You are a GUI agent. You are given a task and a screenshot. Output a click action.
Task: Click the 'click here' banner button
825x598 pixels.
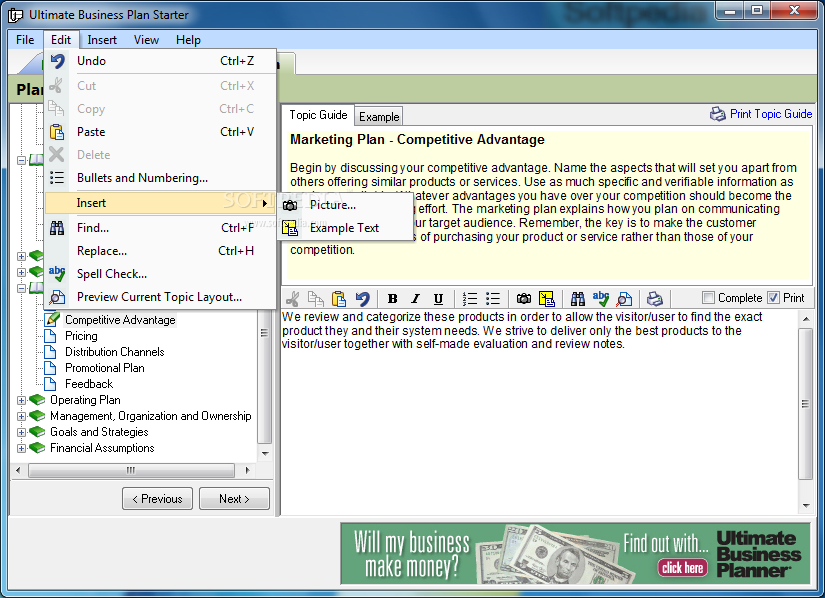(682, 567)
